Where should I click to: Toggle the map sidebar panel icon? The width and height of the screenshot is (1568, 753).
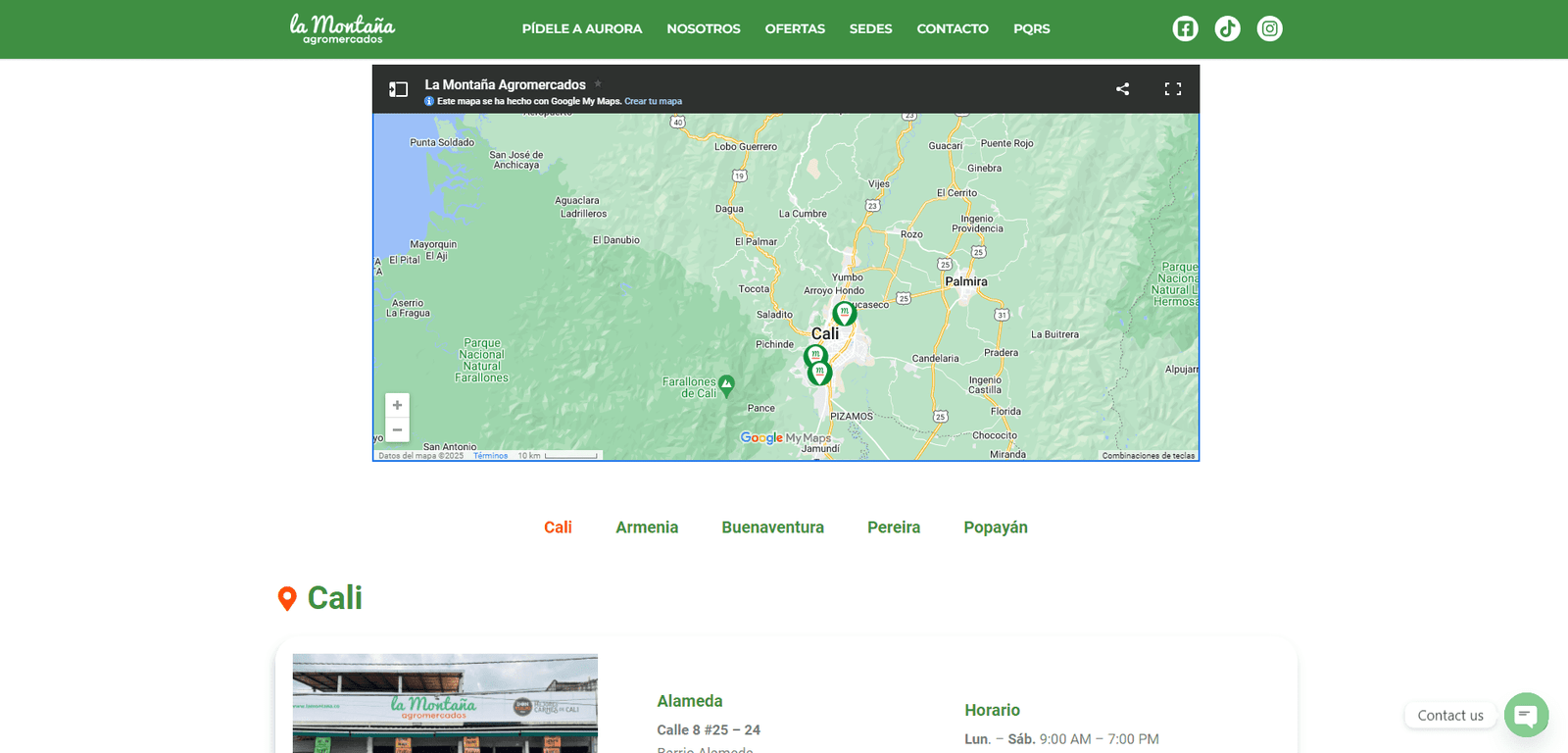[x=398, y=89]
